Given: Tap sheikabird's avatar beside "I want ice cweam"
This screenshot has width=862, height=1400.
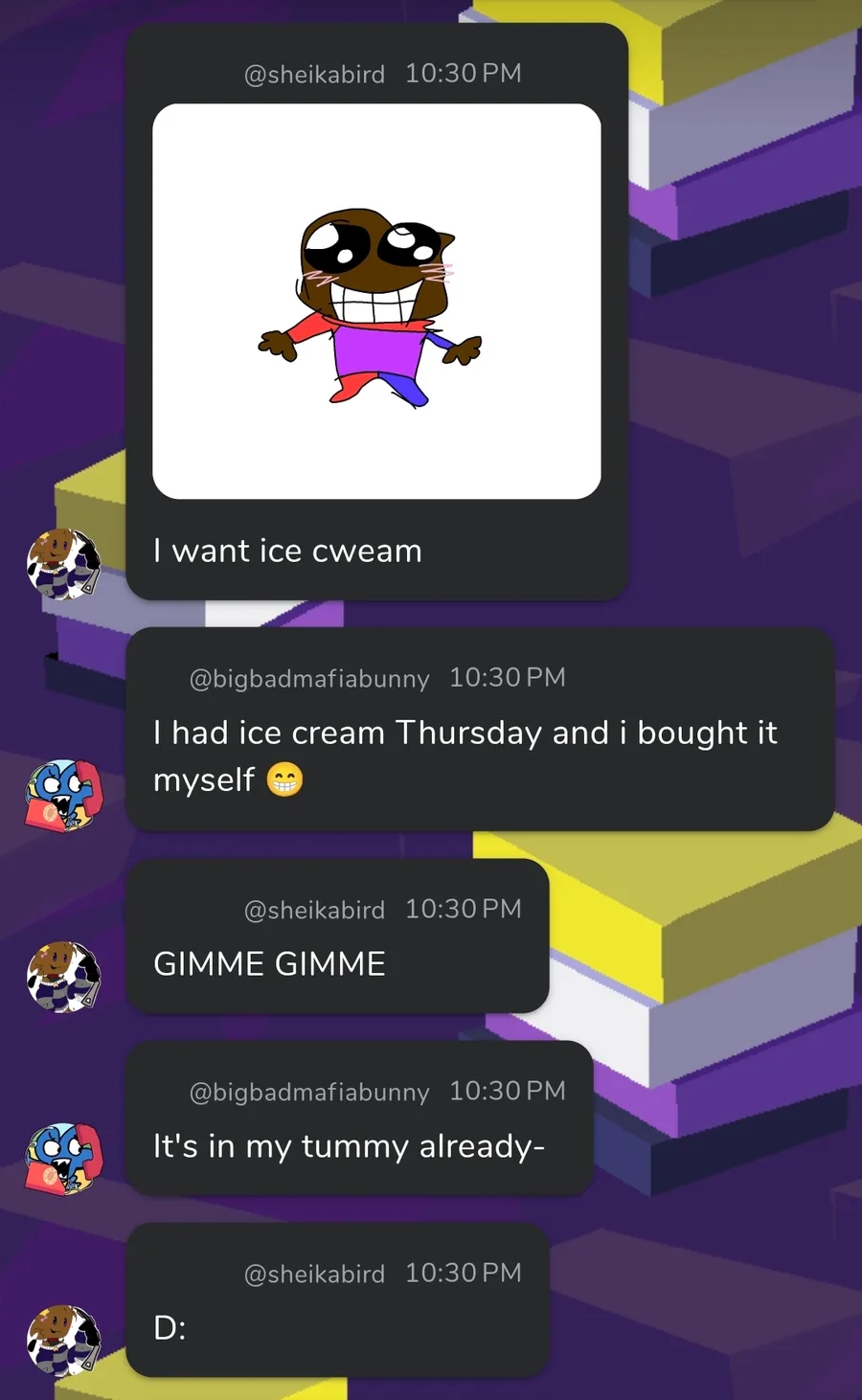Looking at the screenshot, I should point(63,564).
